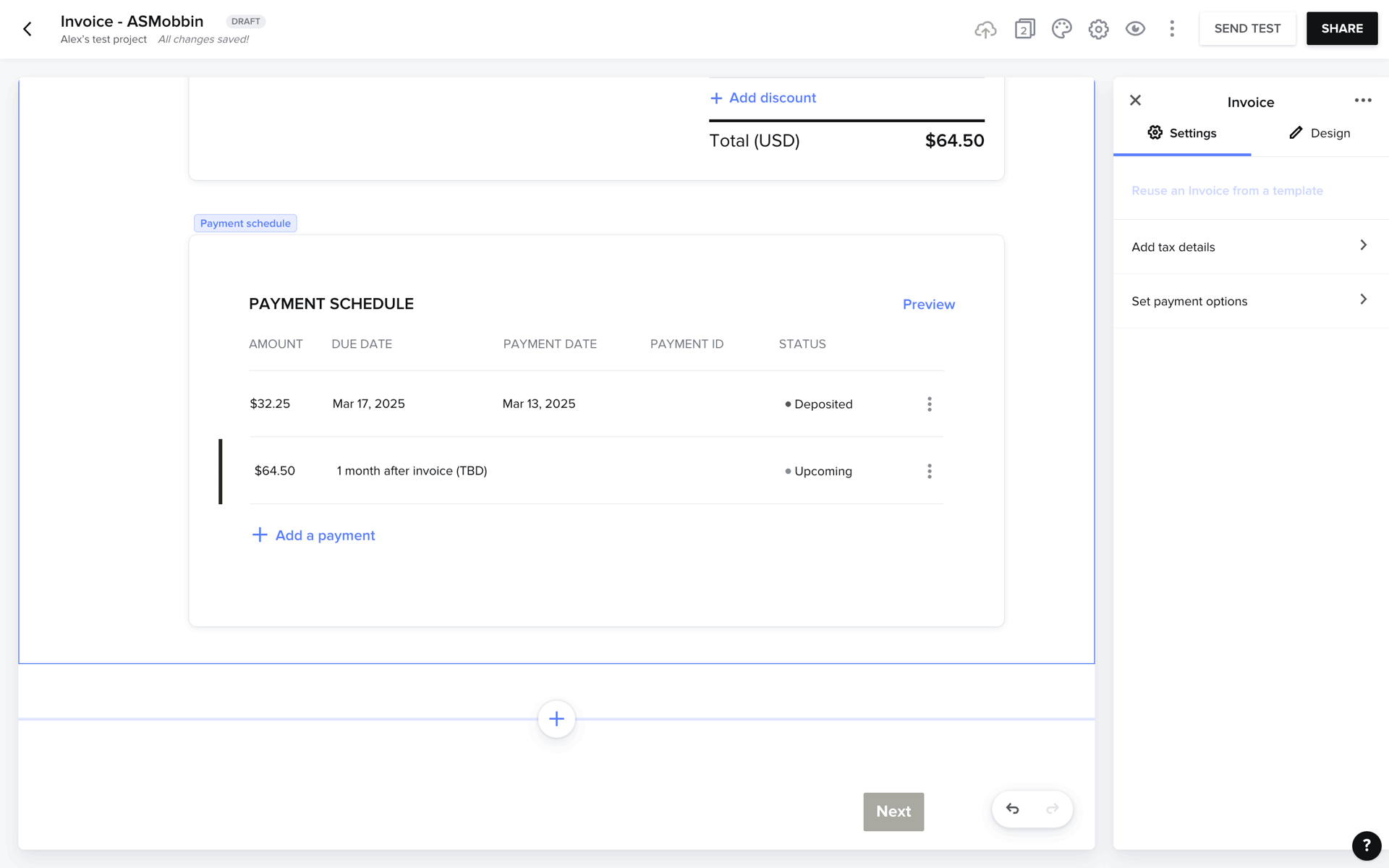Close the Invoice side panel
Screen dimensions: 1389x868
[1135, 101]
